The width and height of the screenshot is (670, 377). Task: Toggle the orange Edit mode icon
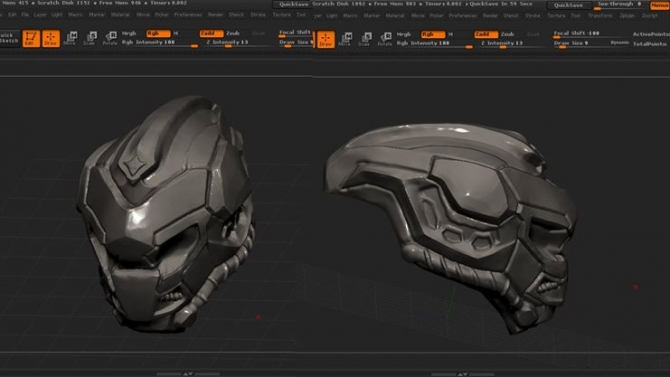pyautogui.click(x=31, y=38)
